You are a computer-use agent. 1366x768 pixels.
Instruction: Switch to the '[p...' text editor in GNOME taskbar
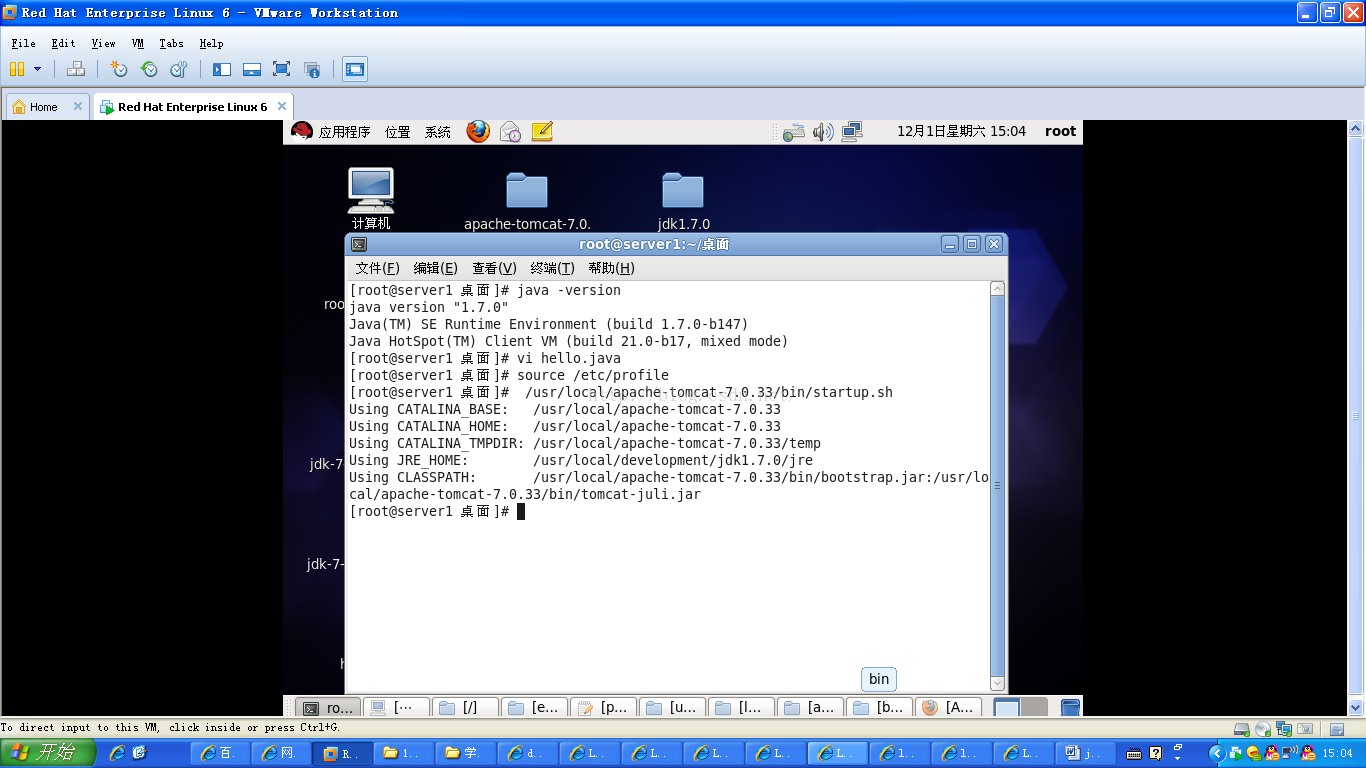pos(603,707)
